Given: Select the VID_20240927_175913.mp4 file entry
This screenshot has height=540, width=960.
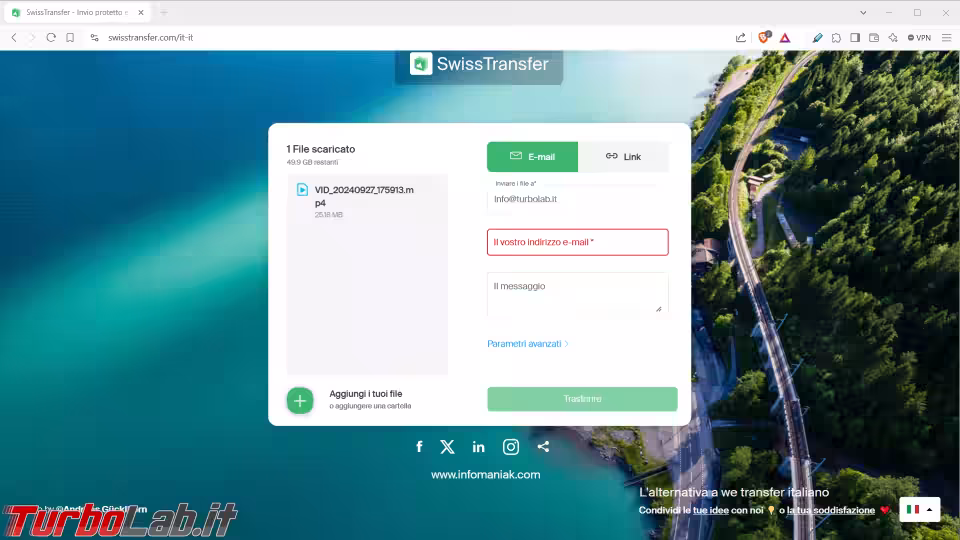Looking at the screenshot, I should click(x=367, y=201).
